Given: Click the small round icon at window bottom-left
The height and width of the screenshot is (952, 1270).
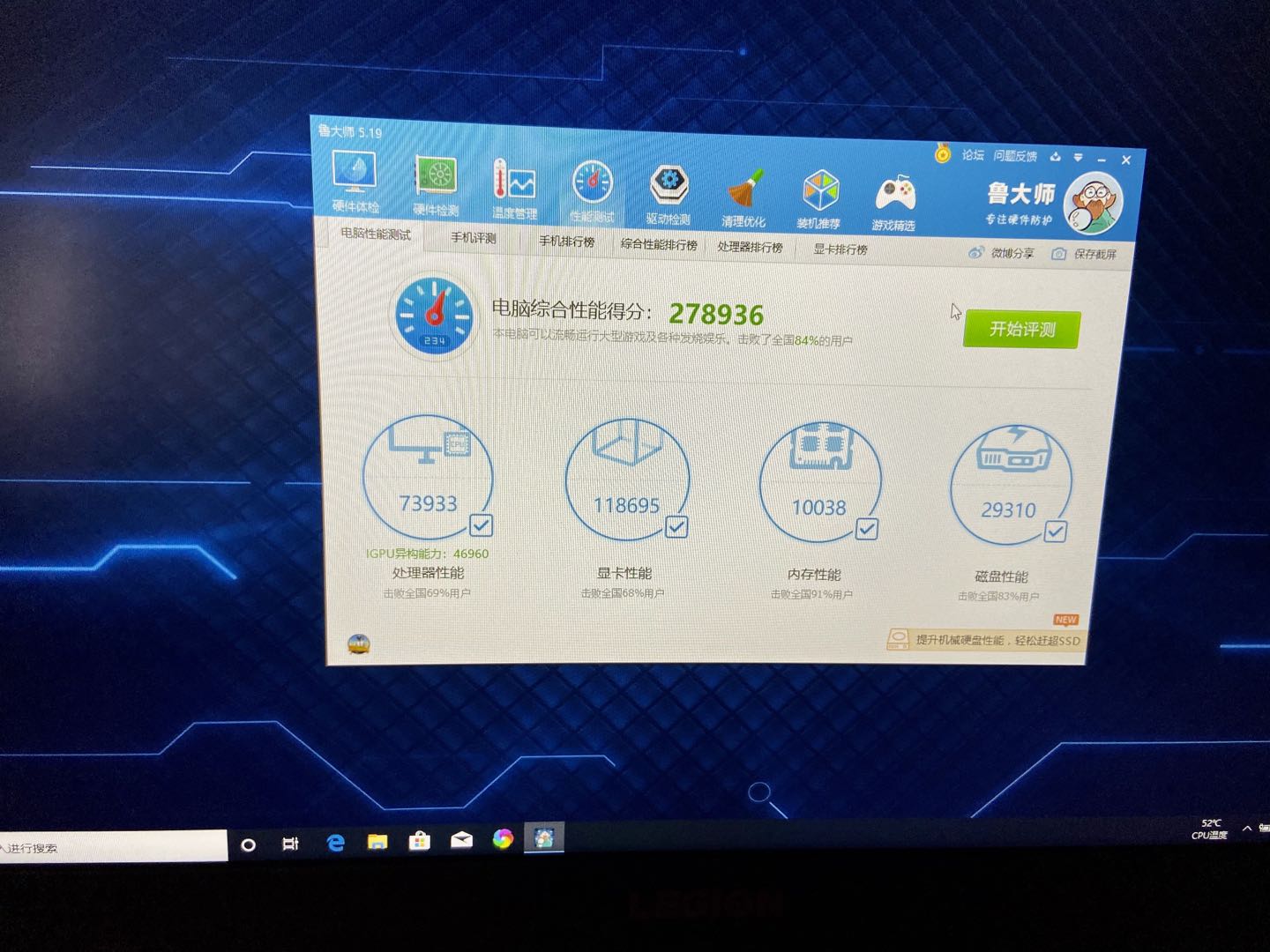Looking at the screenshot, I should point(359,644).
